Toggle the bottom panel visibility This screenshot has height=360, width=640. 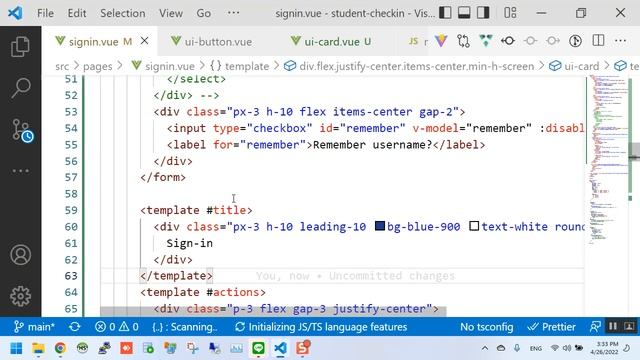coord(464,13)
